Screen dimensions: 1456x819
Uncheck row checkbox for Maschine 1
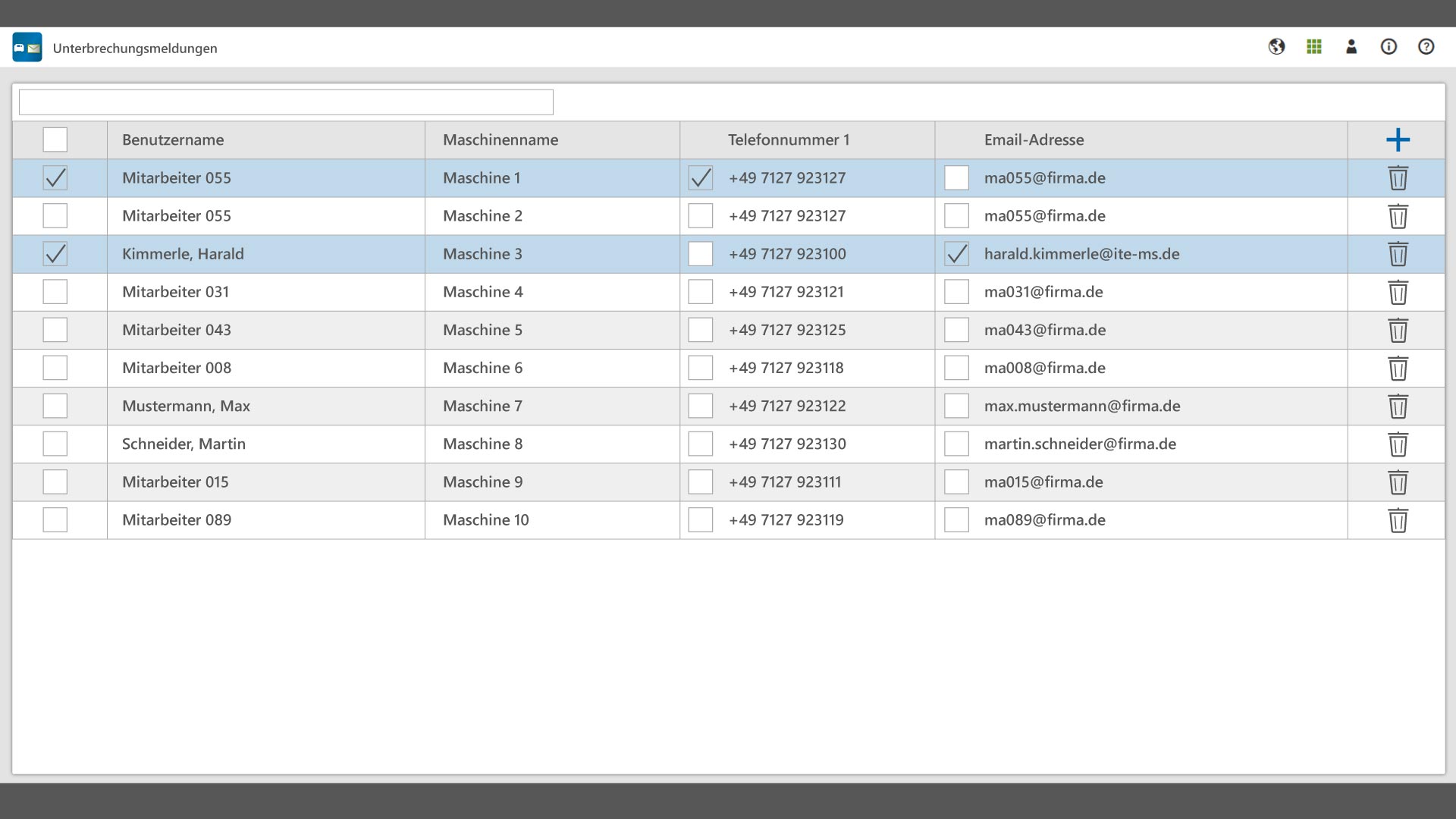[x=55, y=178]
